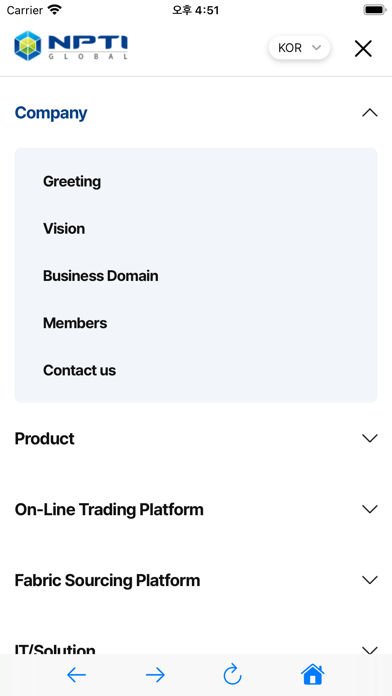Collapse the Company section chevron
Image resolution: width=392 pixels, height=696 pixels.
point(369,113)
